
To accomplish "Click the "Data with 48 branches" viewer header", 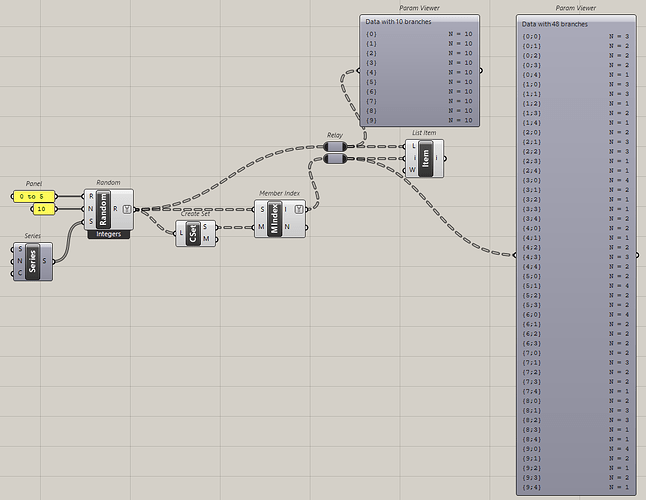I will tap(555, 24).
